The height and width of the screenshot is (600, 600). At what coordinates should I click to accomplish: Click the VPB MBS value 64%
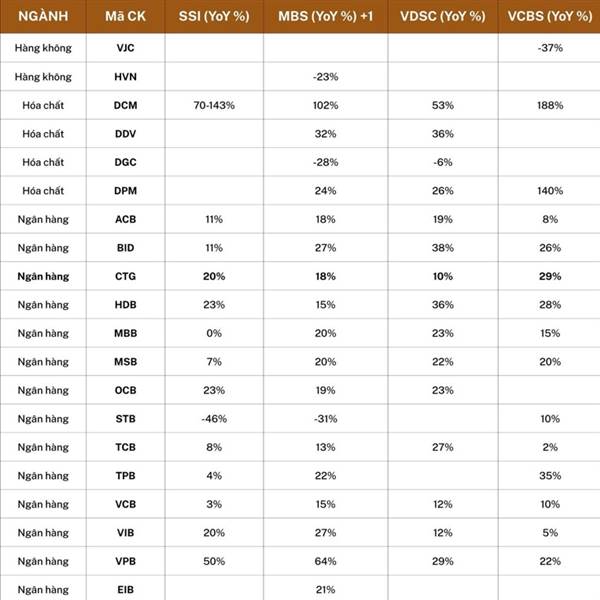pyautogui.click(x=325, y=561)
